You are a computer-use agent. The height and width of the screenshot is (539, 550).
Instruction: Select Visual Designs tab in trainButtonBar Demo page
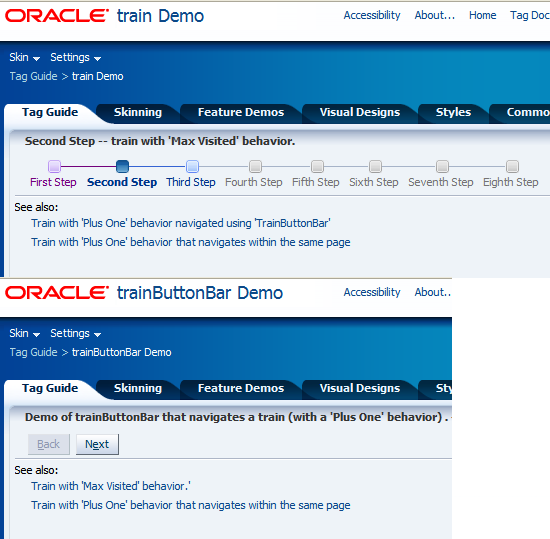(x=360, y=389)
